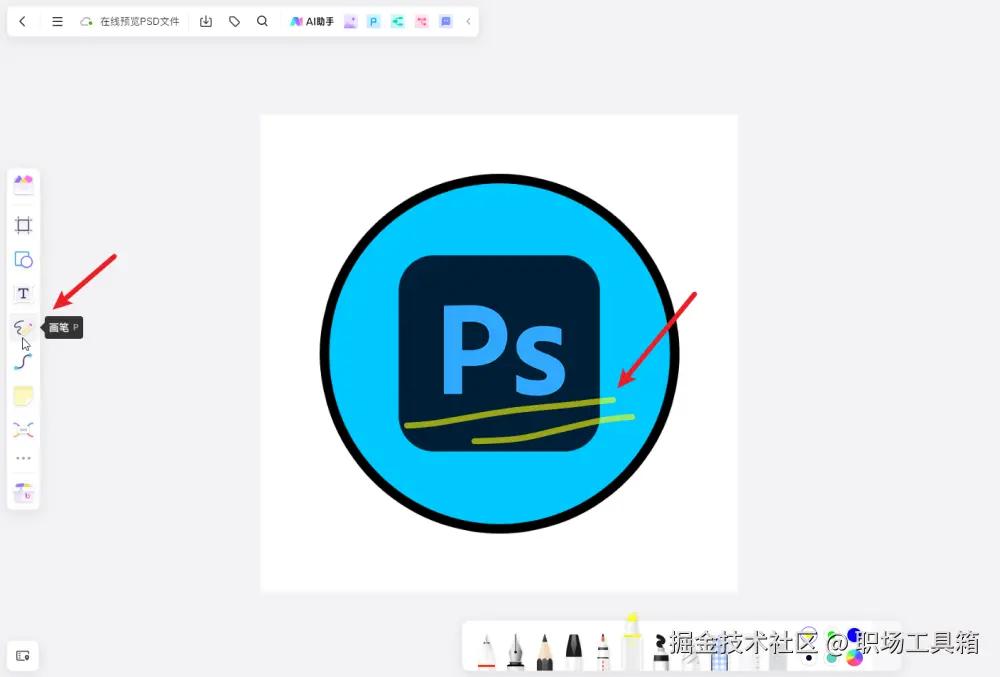Screen dimensions: 1000x677
Task: Click the export download icon
Action: coord(205,21)
